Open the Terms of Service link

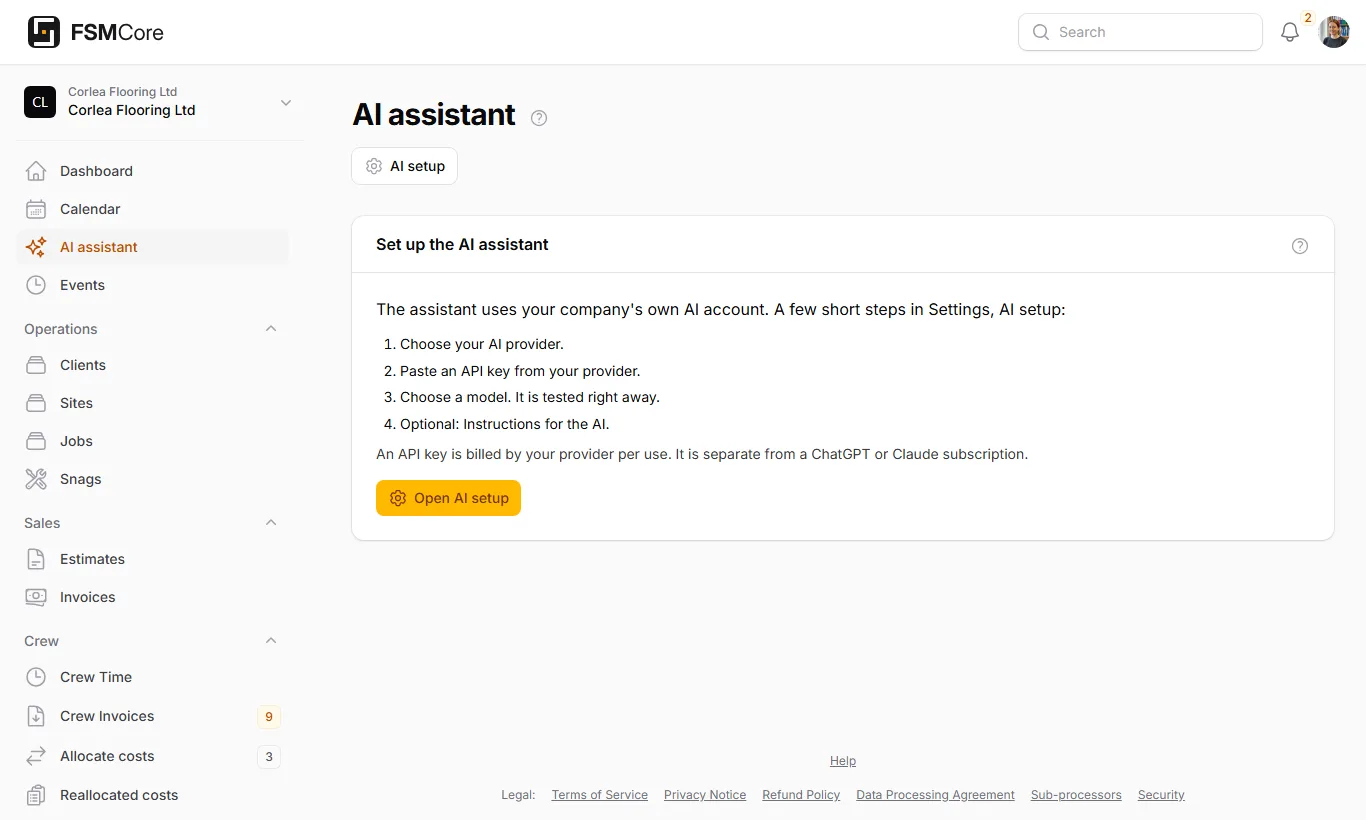(x=600, y=795)
